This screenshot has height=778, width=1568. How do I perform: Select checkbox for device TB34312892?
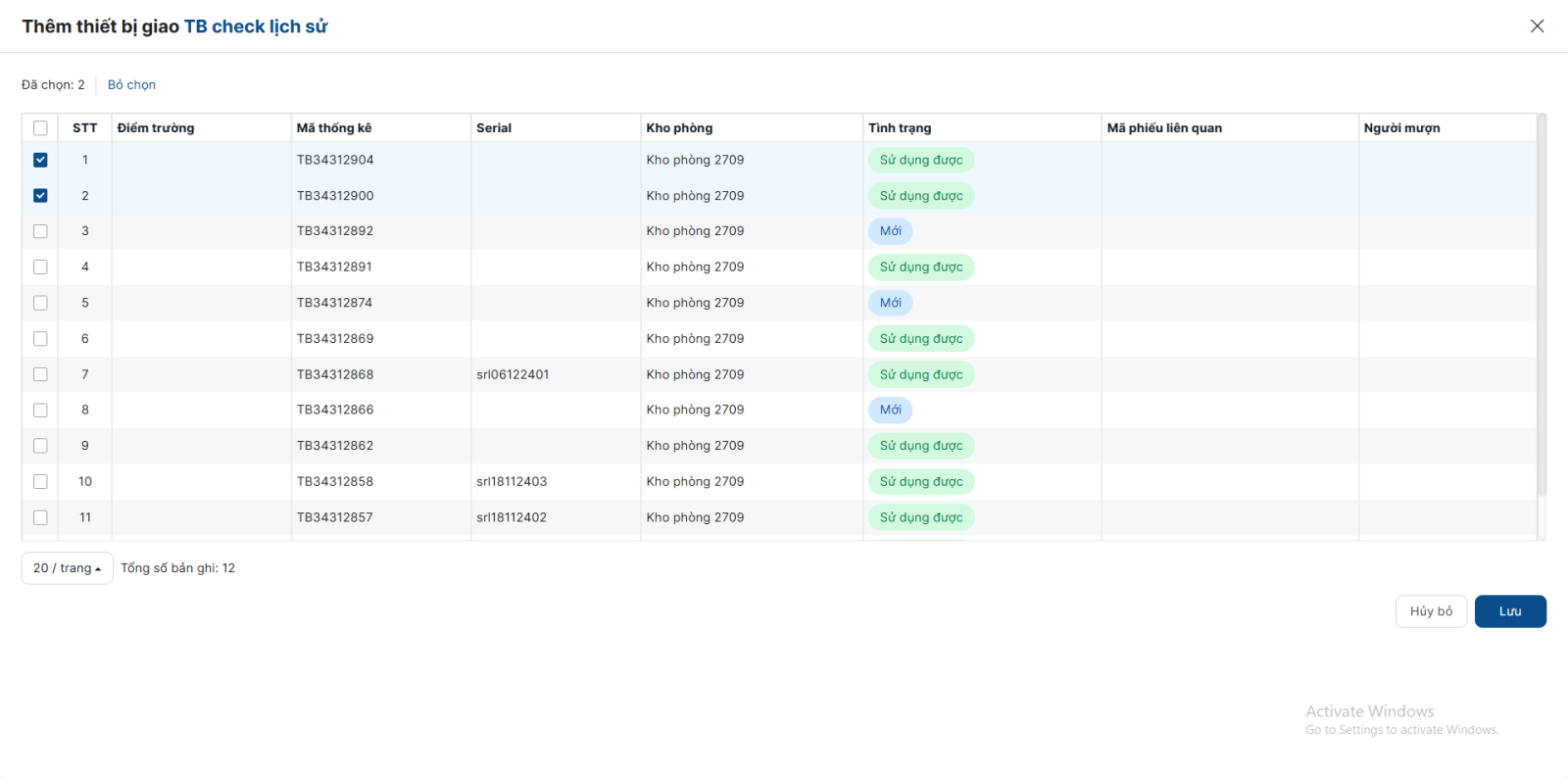click(40, 231)
